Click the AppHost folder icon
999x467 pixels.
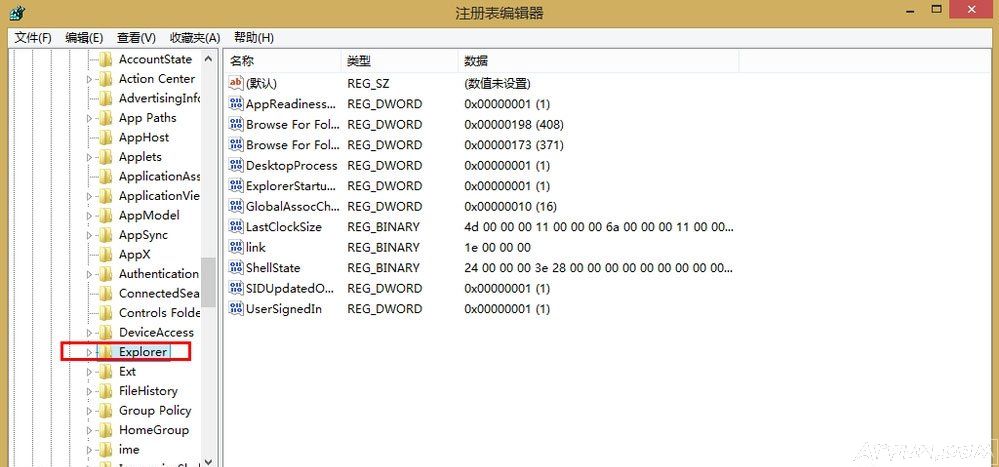pyautogui.click(x=105, y=138)
